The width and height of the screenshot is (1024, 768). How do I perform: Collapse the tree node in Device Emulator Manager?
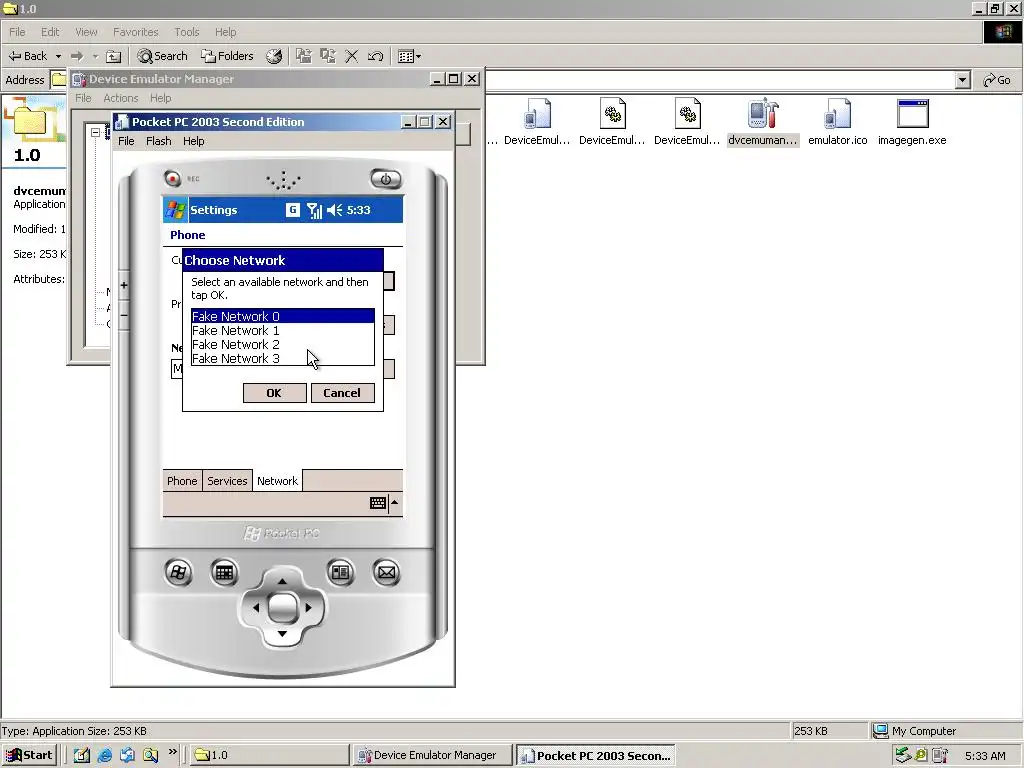[x=95, y=133]
